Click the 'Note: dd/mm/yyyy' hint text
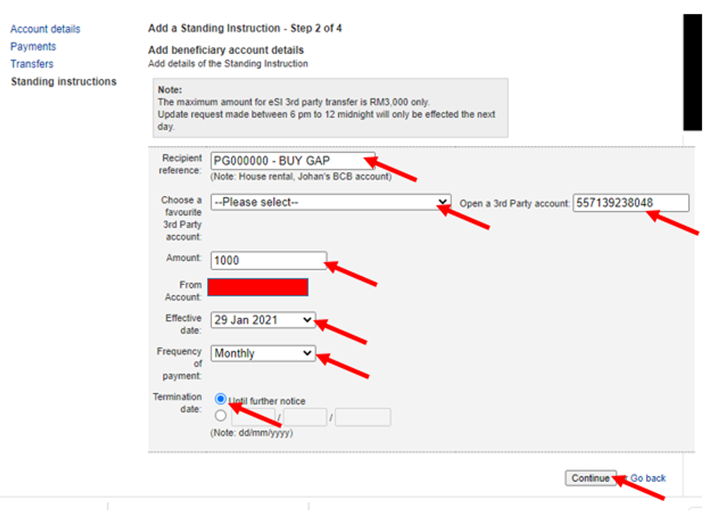The height and width of the screenshot is (521, 713). coord(251,433)
